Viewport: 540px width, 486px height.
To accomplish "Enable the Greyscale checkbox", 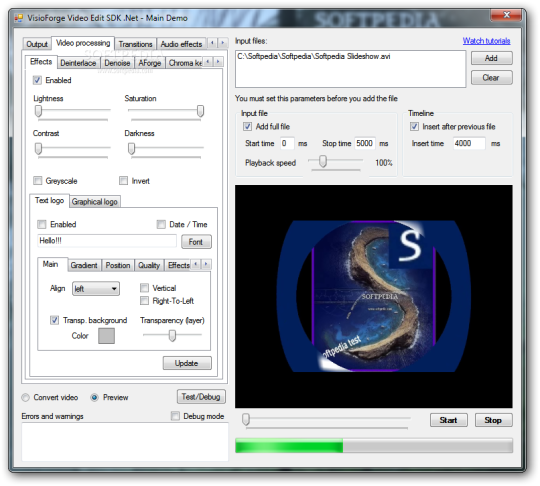I will [x=37, y=181].
